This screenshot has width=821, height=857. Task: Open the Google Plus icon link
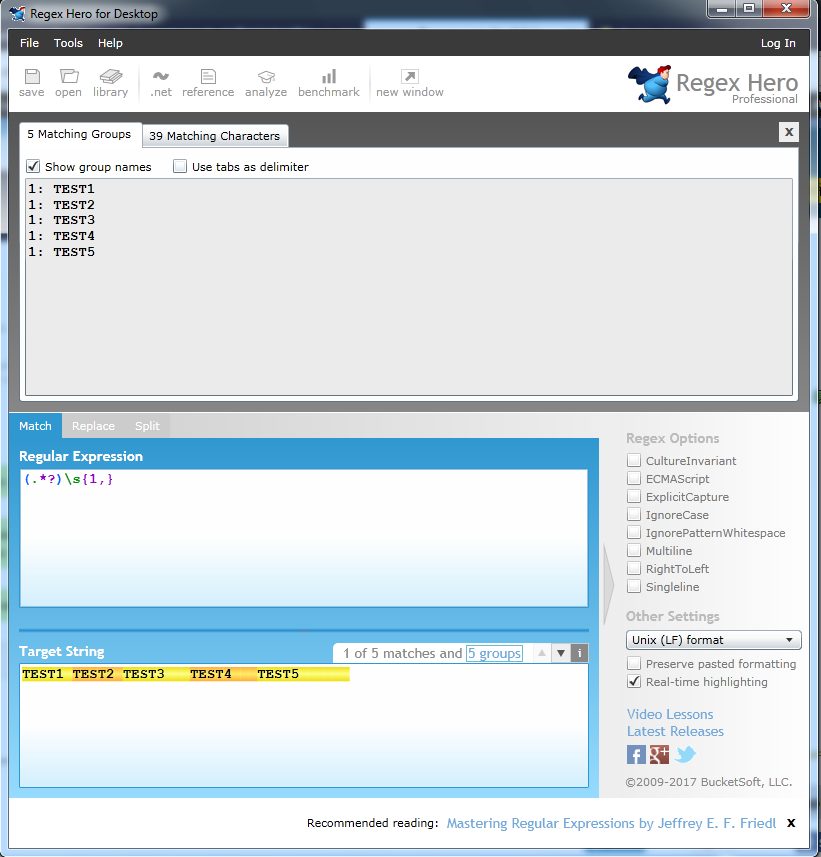[659, 755]
